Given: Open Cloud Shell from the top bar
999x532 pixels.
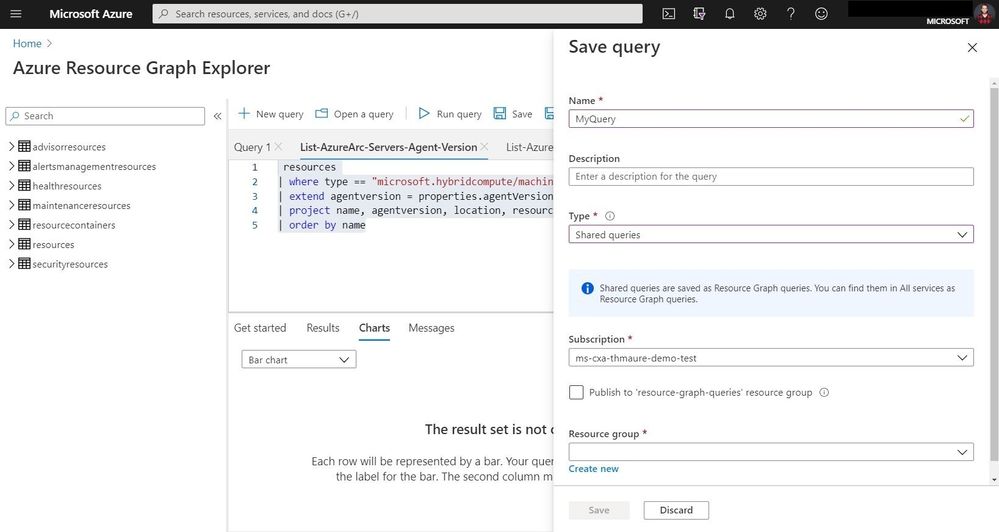Looking at the screenshot, I should [x=668, y=13].
